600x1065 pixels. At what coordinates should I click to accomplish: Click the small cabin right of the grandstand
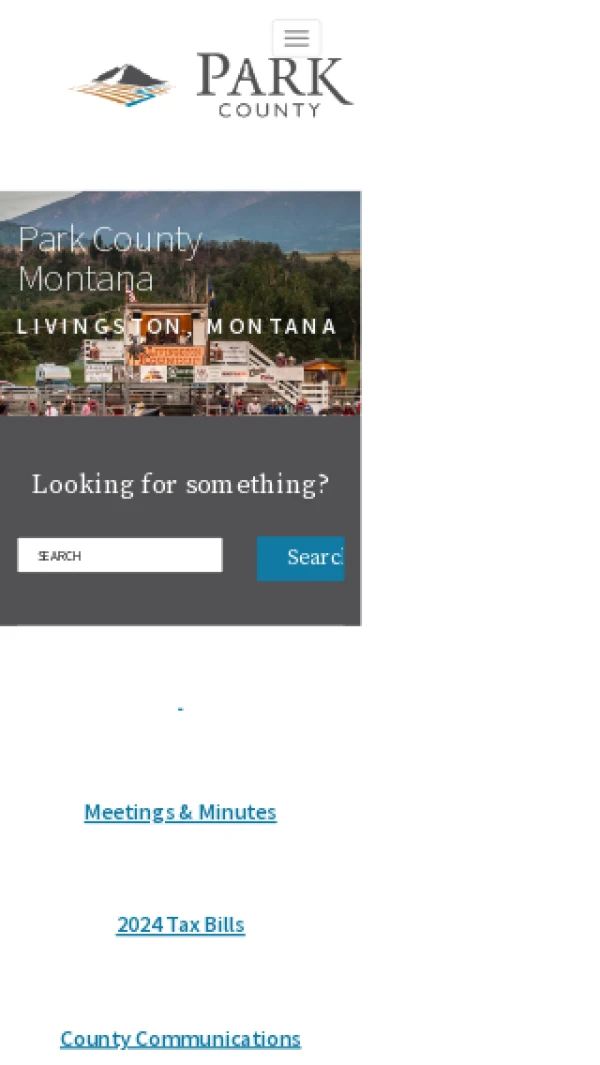pyautogui.click(x=325, y=372)
